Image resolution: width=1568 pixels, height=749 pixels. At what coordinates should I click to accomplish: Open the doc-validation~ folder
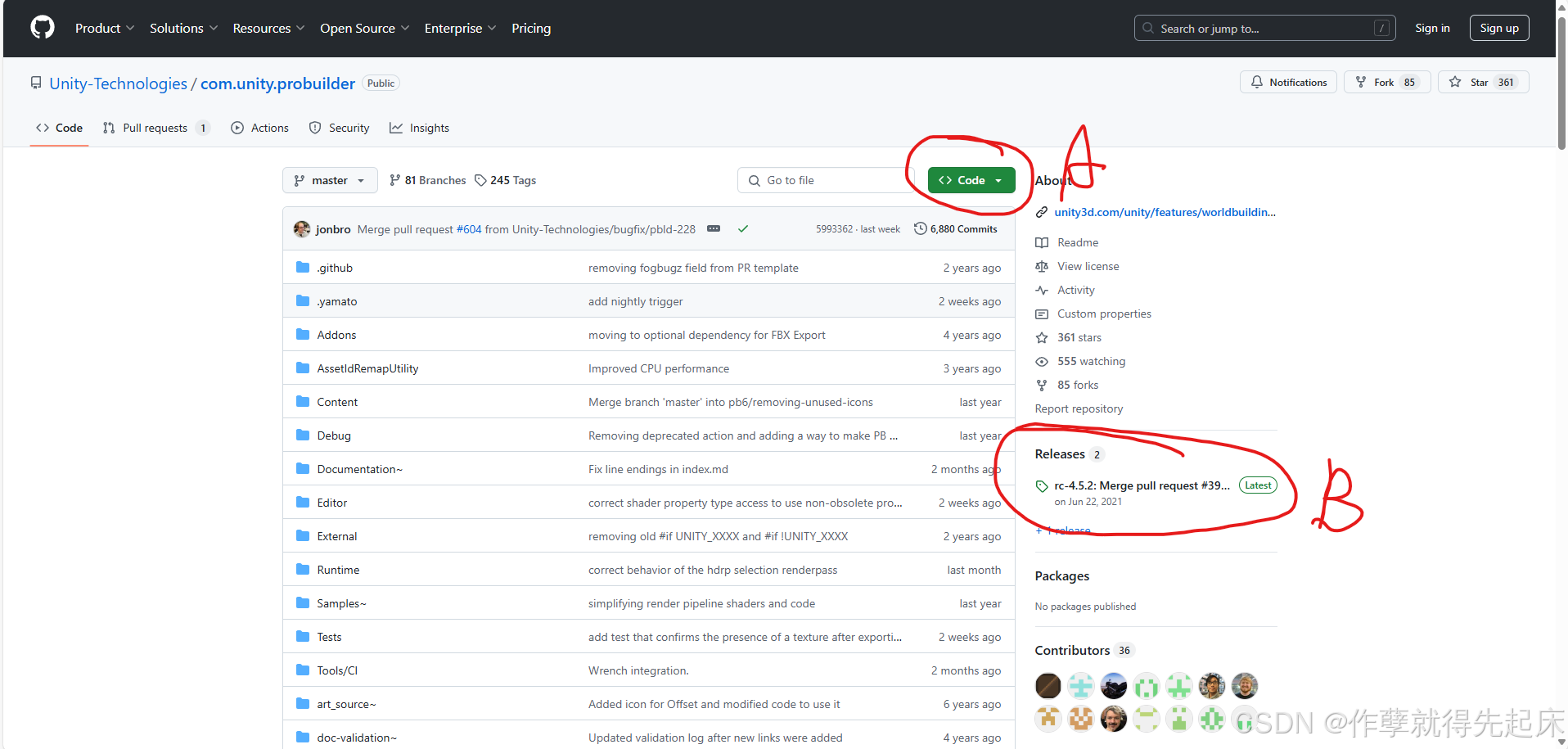coord(357,738)
